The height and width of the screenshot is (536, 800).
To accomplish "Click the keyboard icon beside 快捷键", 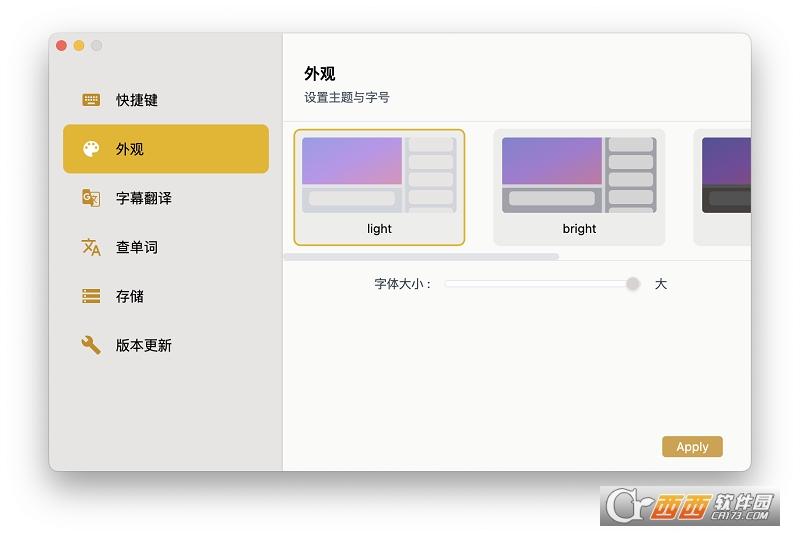I will 91,99.
